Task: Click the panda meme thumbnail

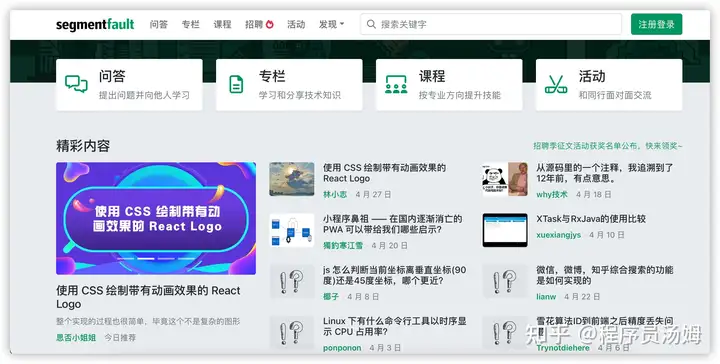Action: click(x=505, y=179)
